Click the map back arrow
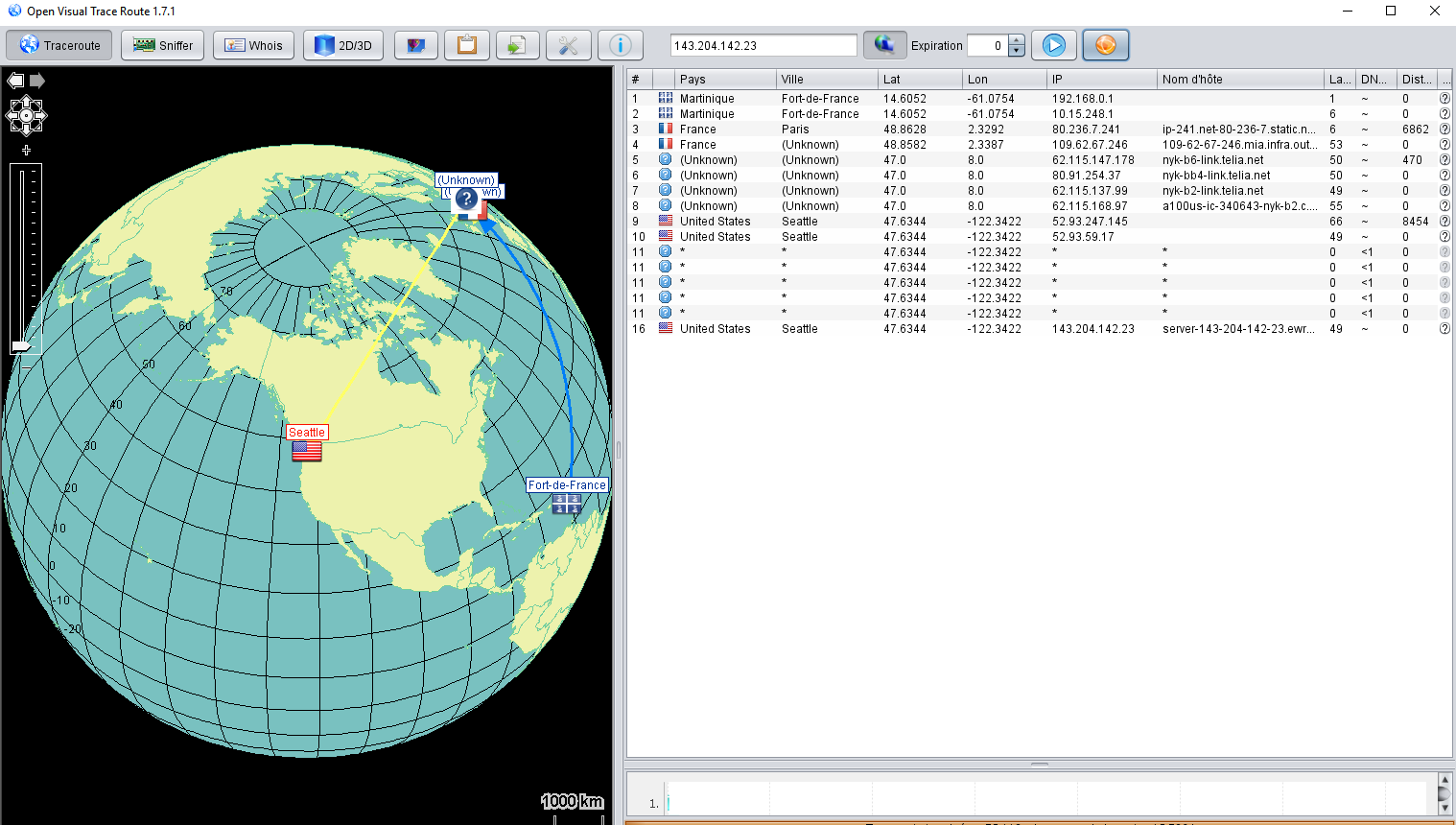Screen dimensions: 1456x825 15,81
